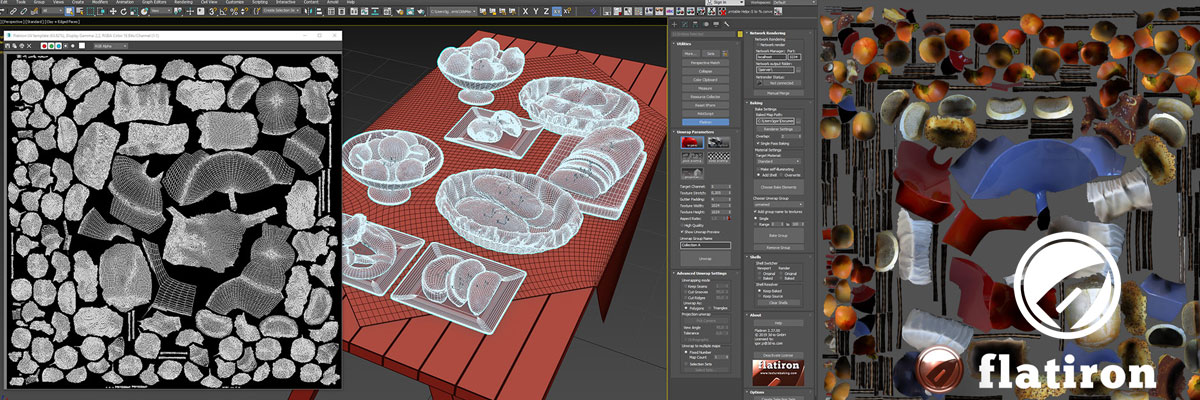
Task: Click the Unwrap Group Name input field
Action: tap(705, 245)
